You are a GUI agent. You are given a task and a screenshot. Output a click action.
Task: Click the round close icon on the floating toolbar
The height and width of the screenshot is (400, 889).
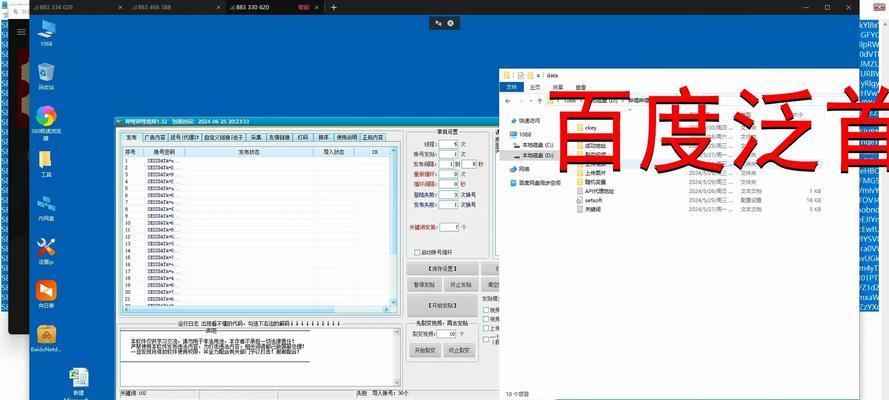(x=450, y=23)
